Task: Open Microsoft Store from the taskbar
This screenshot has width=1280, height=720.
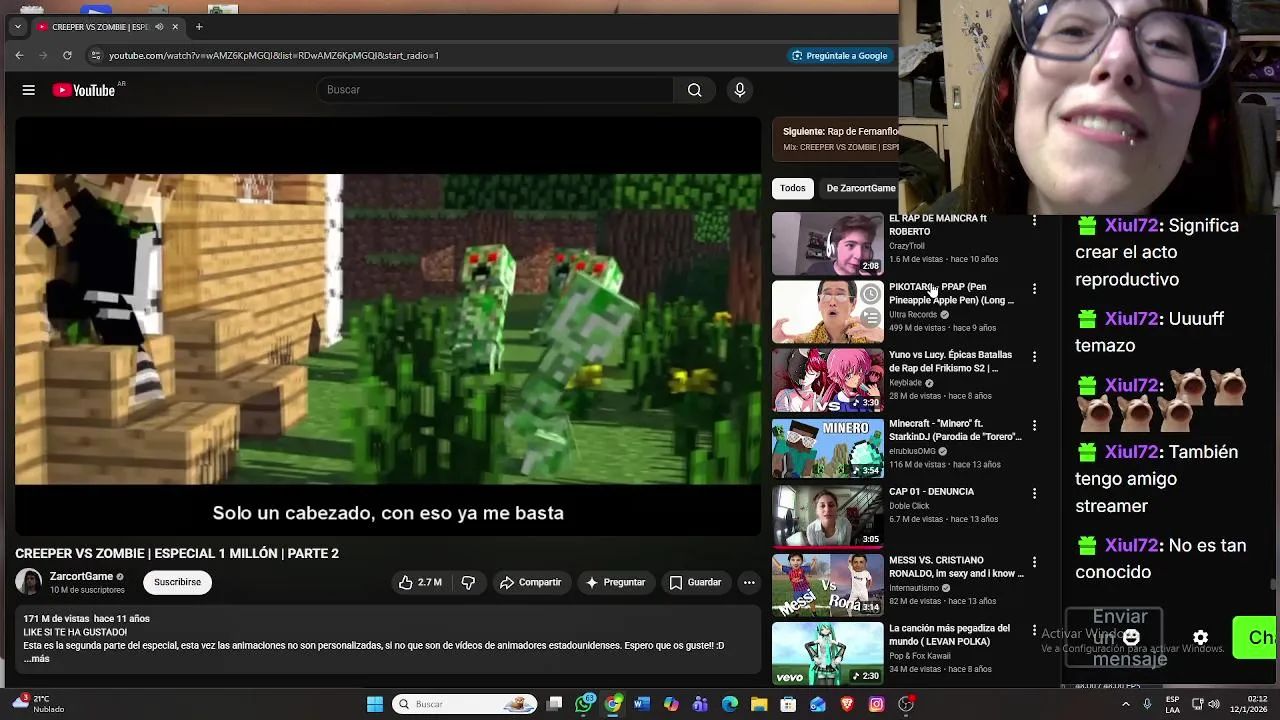Action: click(x=788, y=704)
